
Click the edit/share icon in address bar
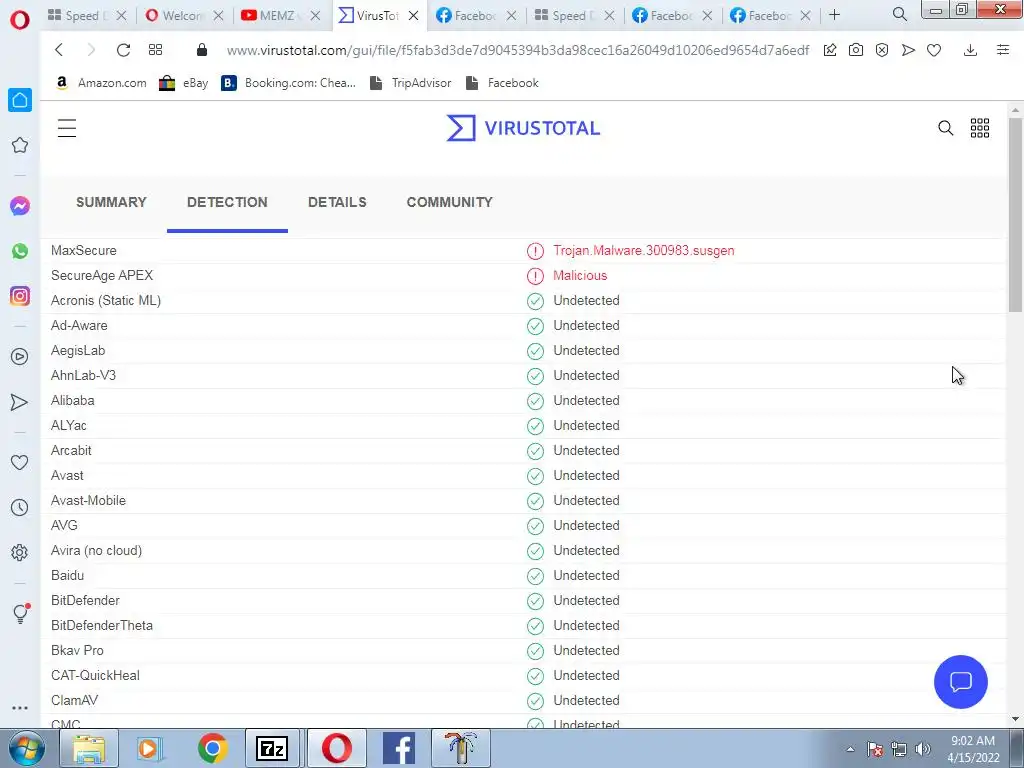point(829,50)
